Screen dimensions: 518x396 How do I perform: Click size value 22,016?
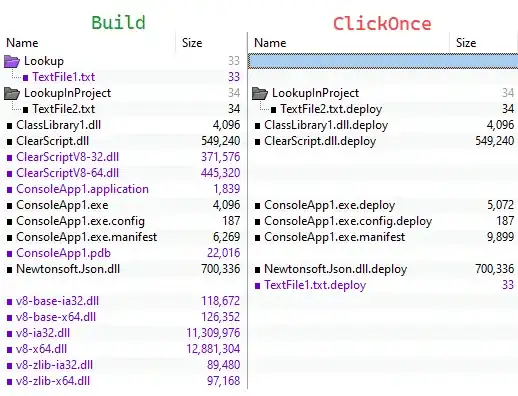pyautogui.click(x=224, y=253)
